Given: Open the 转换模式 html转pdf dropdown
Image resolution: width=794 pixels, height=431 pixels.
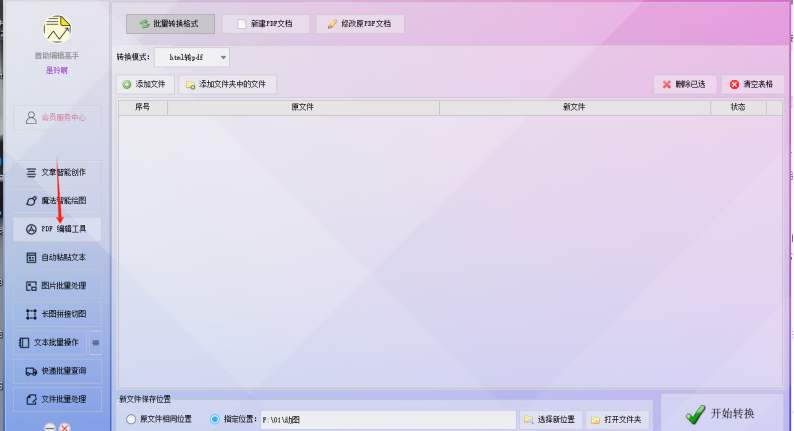Looking at the screenshot, I should click(192, 57).
